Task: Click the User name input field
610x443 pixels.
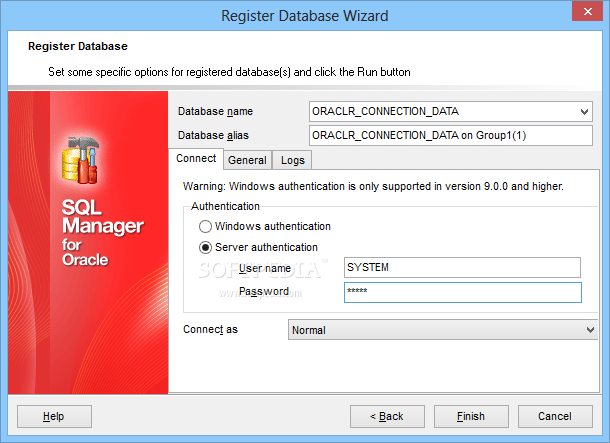Action: (462, 267)
